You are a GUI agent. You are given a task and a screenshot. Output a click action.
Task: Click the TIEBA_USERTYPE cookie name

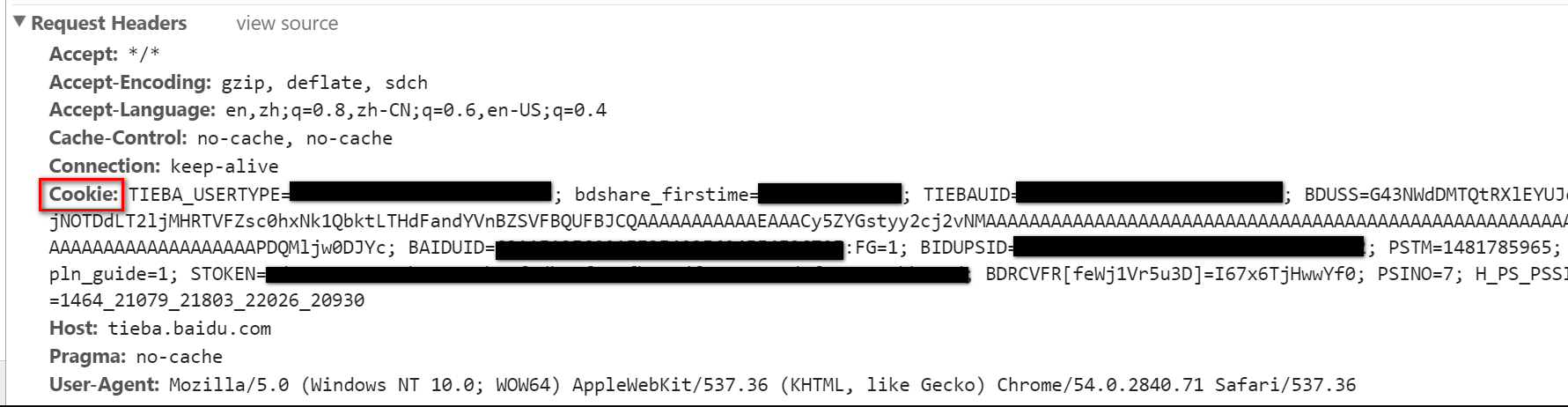coord(204,195)
